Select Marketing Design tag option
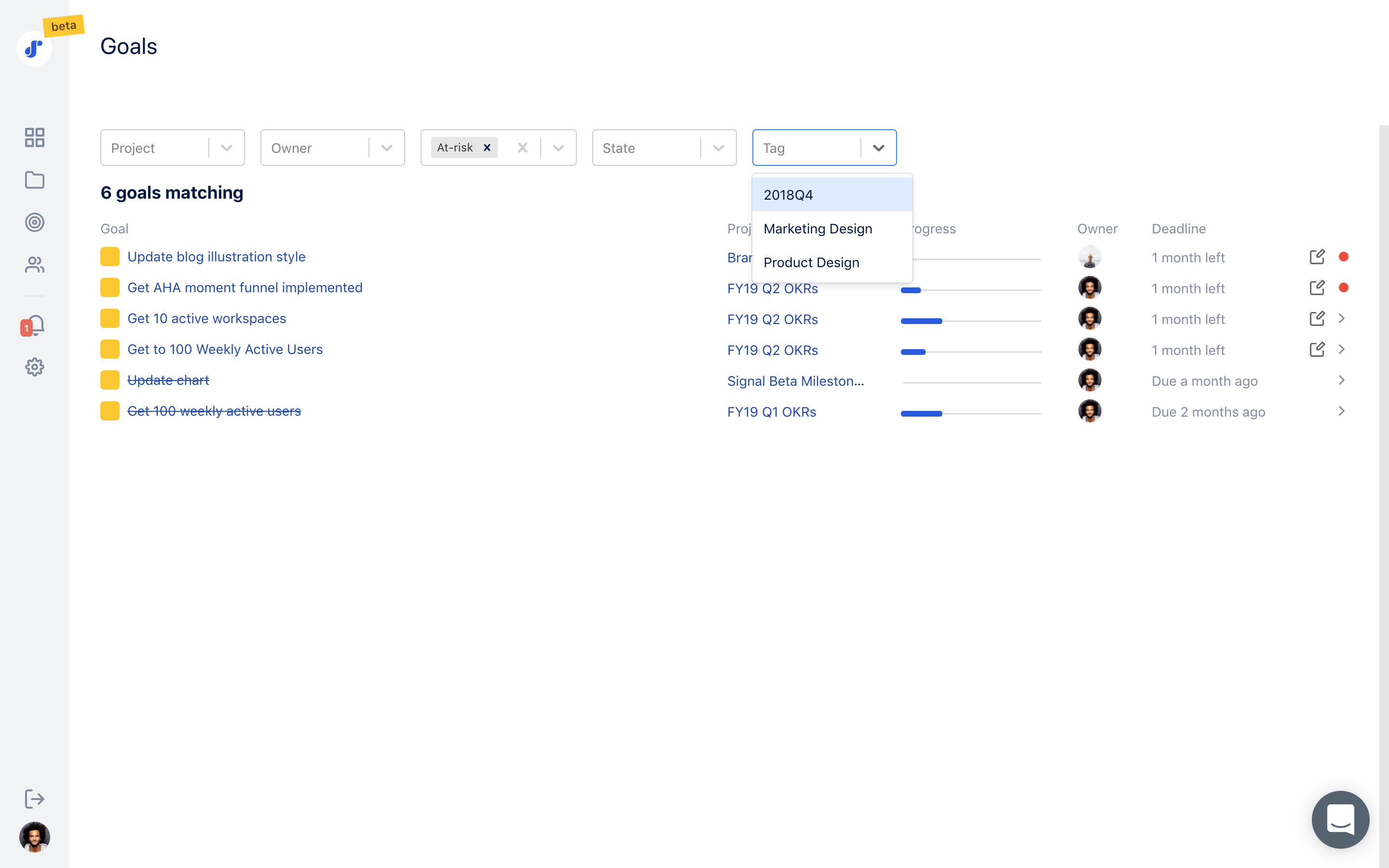Screen dimensions: 1389x868 818,228
